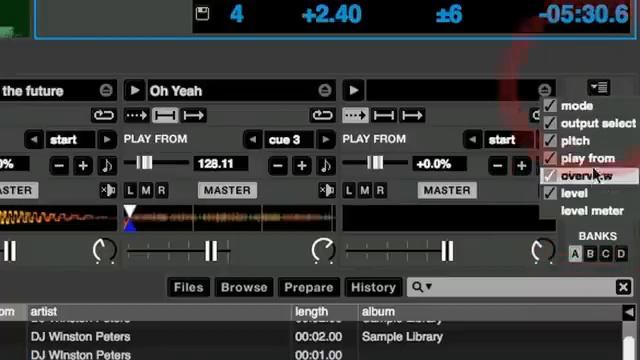Adjust the third slot pitch slider
640x360 pixels.
tap(375, 163)
